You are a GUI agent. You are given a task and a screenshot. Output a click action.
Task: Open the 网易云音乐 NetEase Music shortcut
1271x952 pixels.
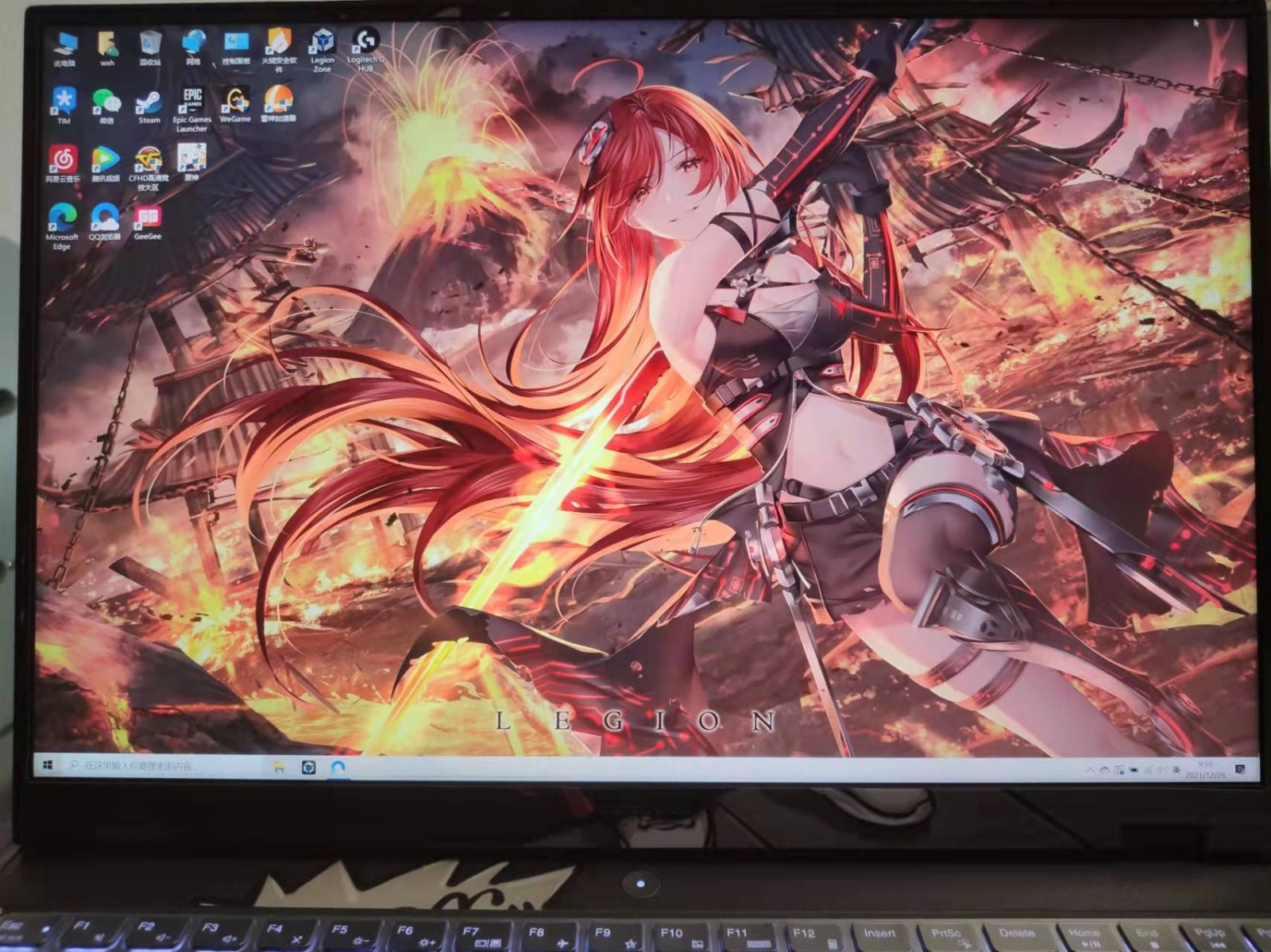pyautogui.click(x=63, y=164)
